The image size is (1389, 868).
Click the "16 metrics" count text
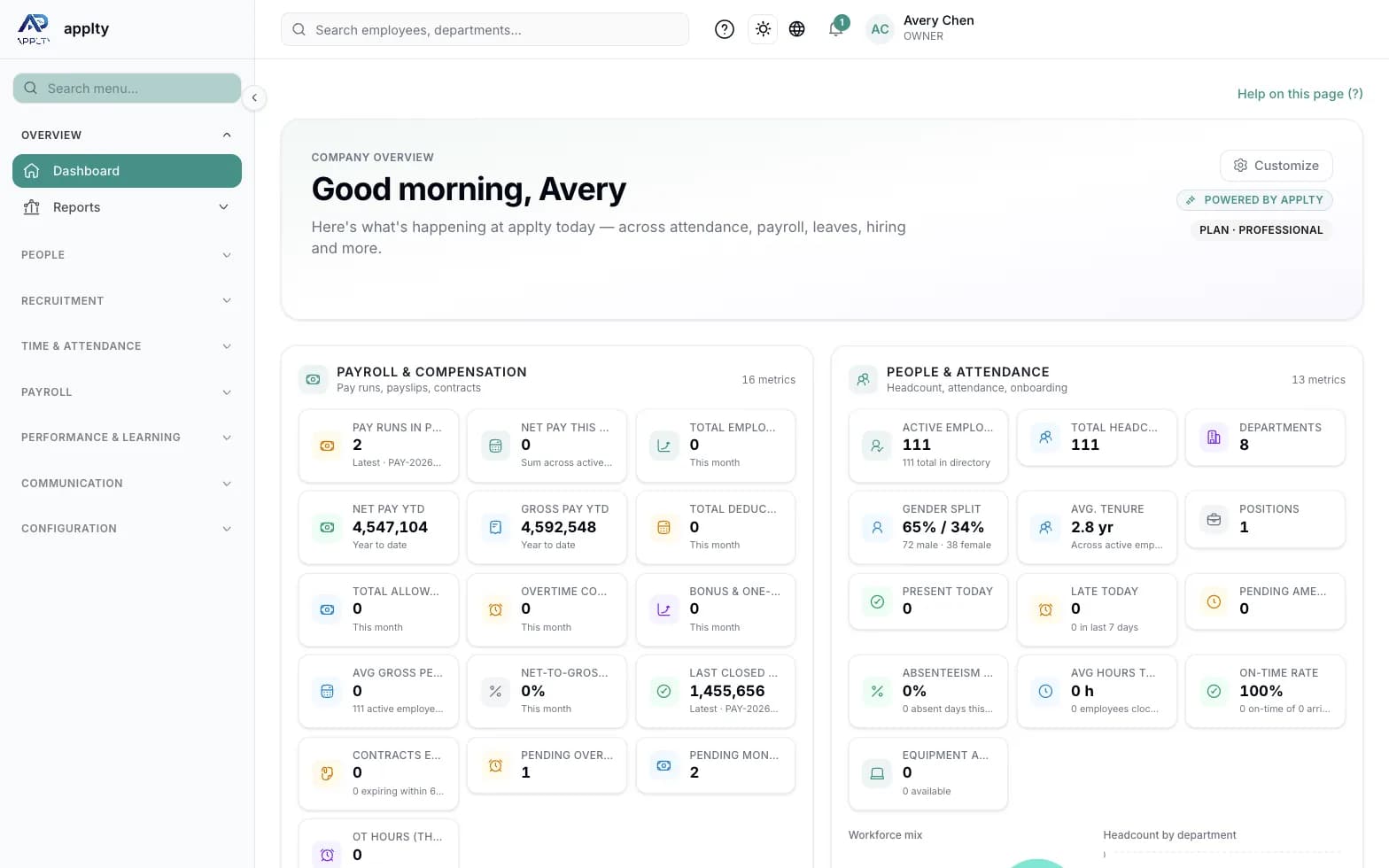coord(768,380)
